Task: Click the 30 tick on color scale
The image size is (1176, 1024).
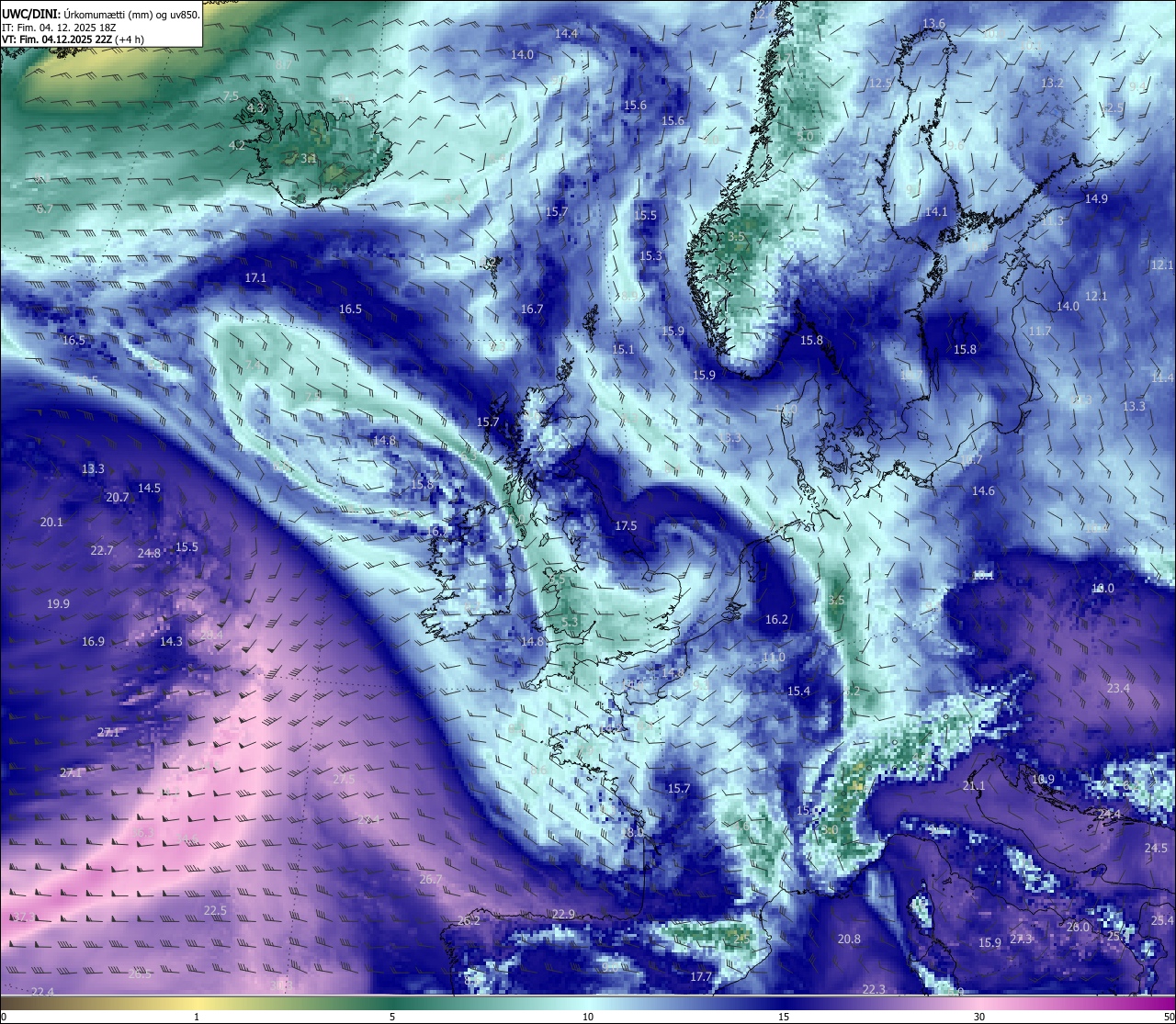Action: 979,1017
